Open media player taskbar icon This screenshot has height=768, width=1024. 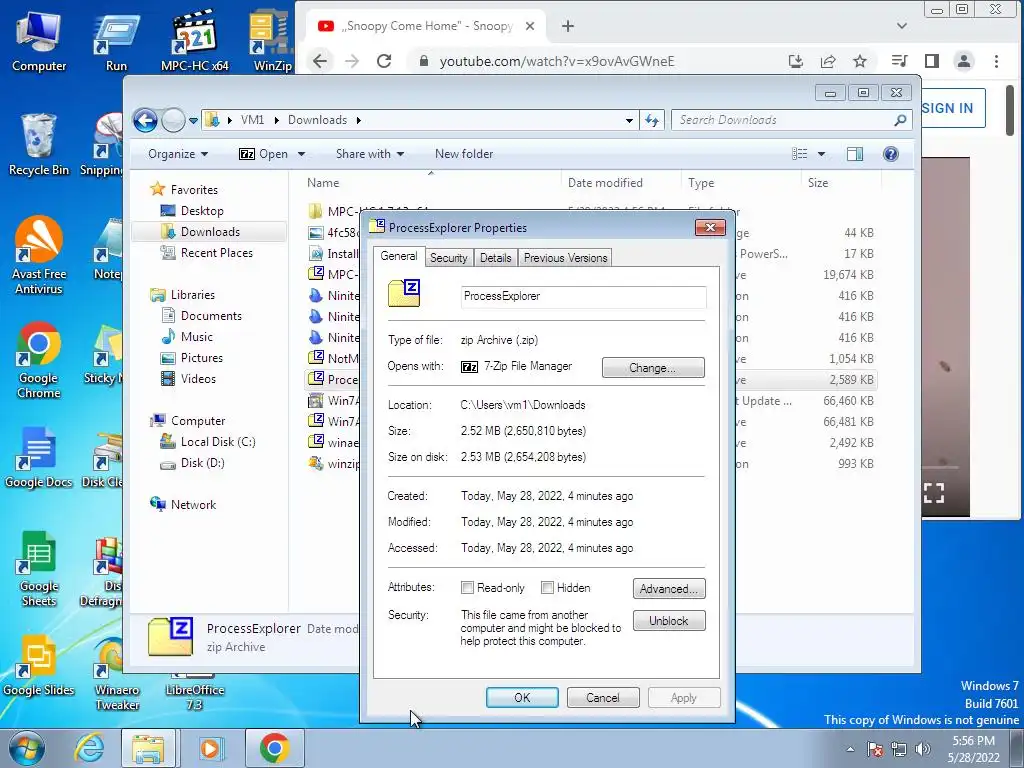[210, 748]
